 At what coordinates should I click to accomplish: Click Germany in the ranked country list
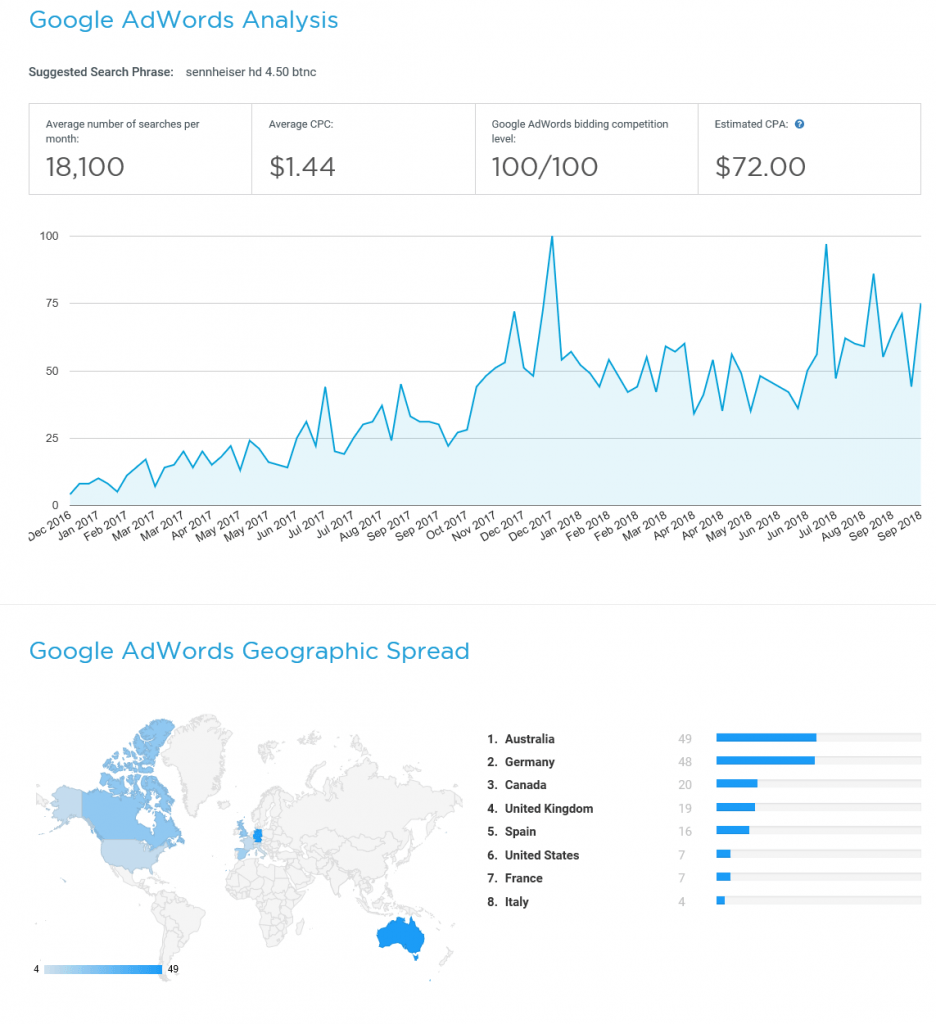tap(530, 762)
